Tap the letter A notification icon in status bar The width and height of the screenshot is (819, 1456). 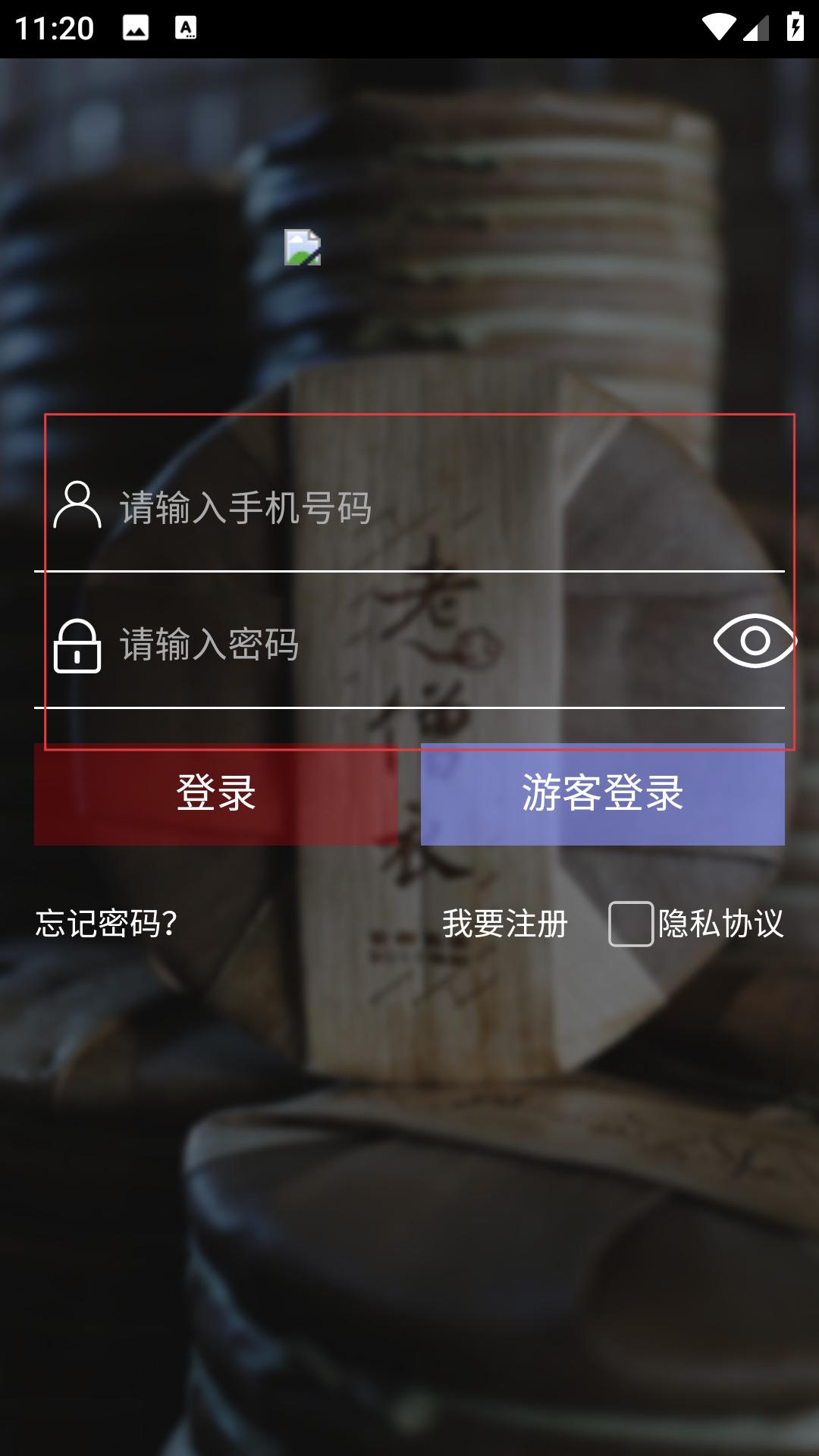point(186,28)
